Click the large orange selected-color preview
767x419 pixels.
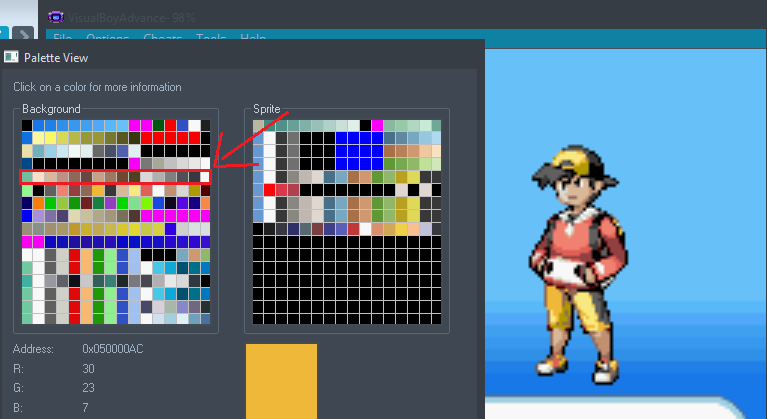[x=281, y=380]
